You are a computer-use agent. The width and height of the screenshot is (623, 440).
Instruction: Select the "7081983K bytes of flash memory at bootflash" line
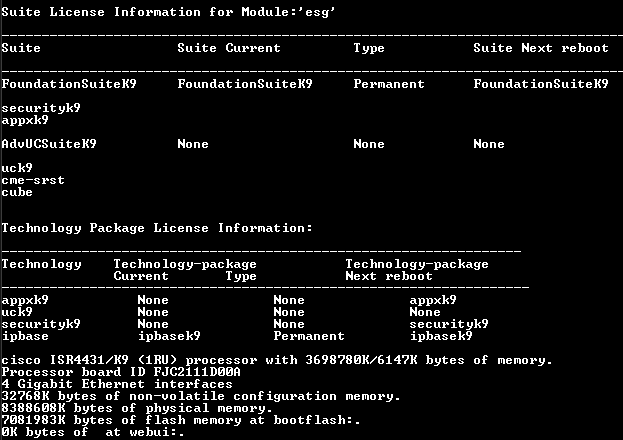tap(181, 420)
